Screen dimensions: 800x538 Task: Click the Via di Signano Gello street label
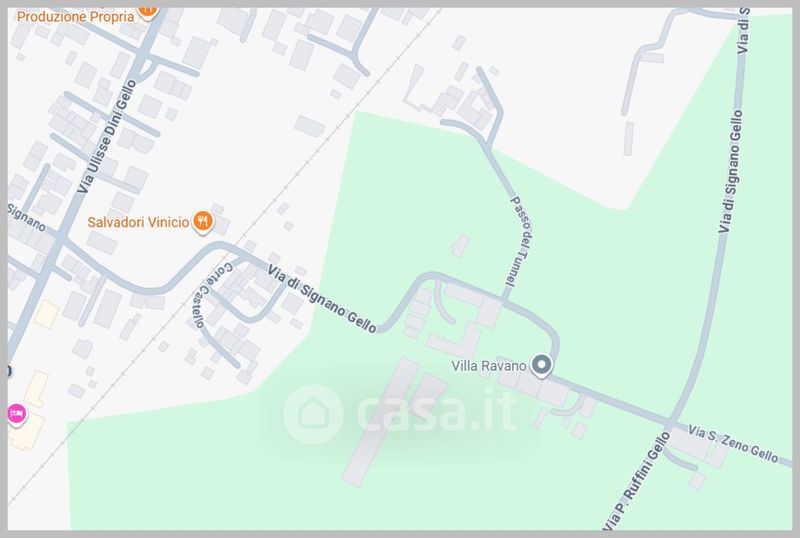pos(322,299)
